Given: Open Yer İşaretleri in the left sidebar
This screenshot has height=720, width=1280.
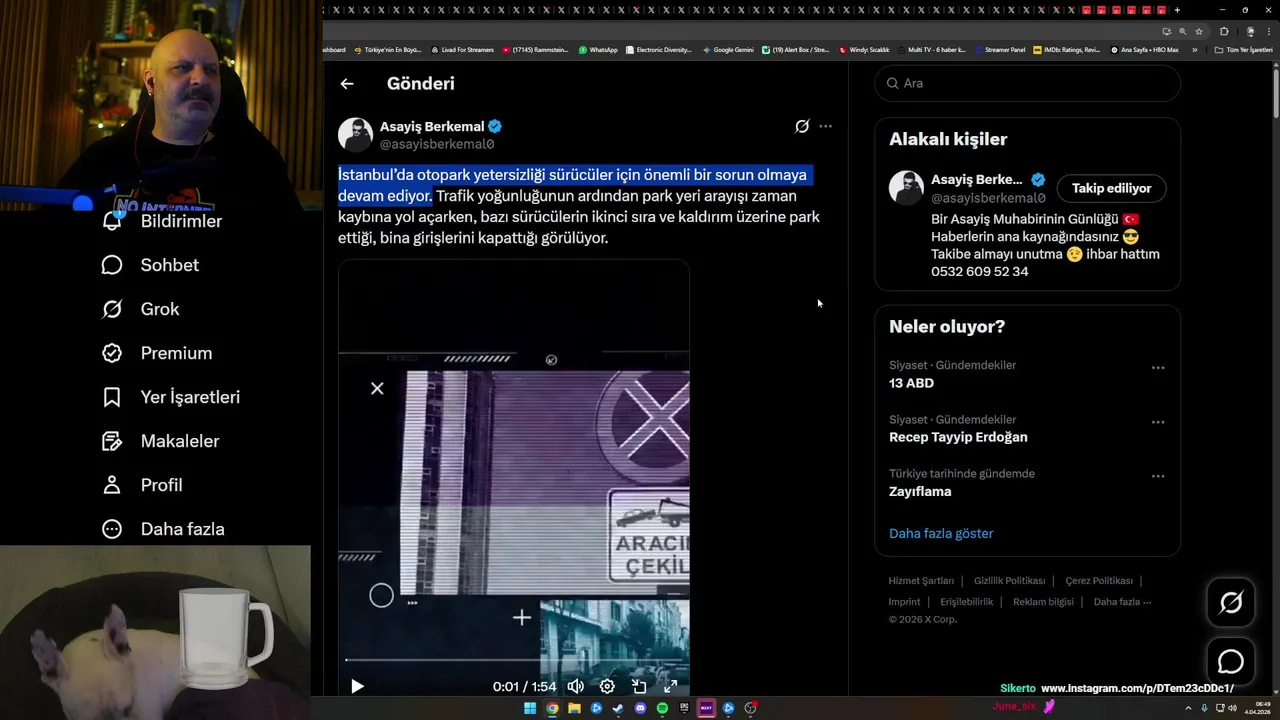Looking at the screenshot, I should pyautogui.click(x=171, y=397).
